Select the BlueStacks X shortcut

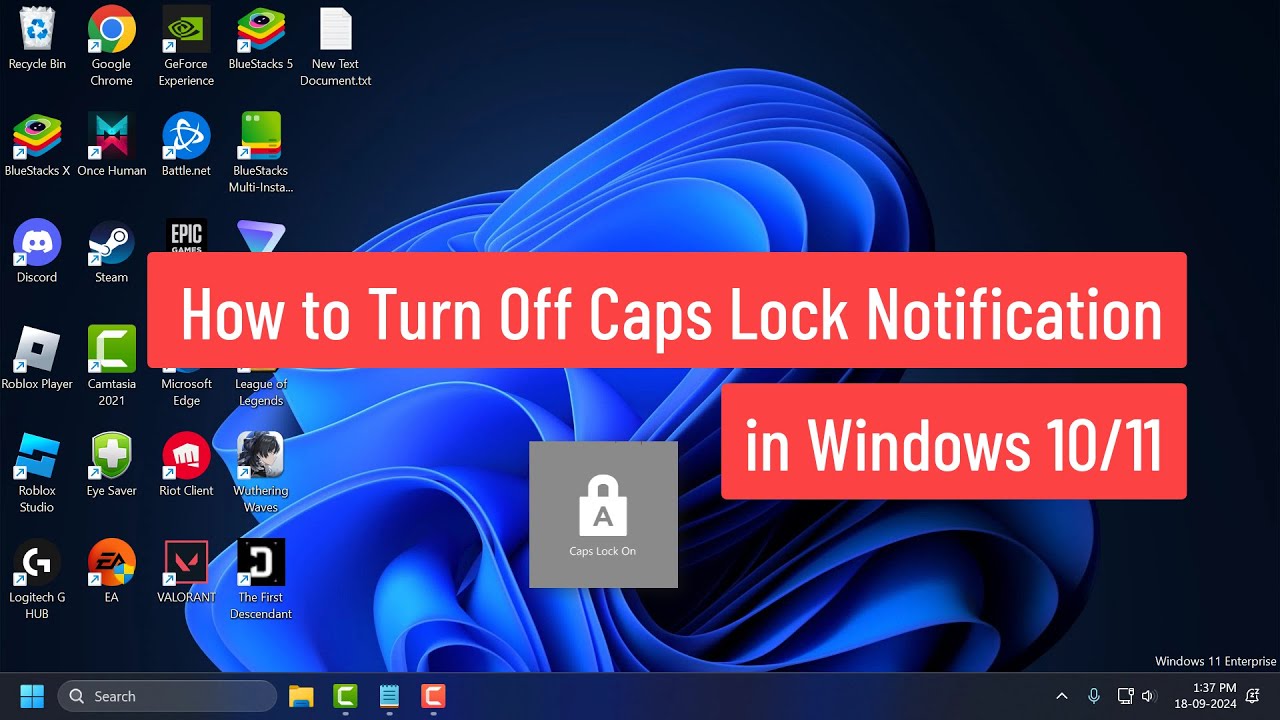[x=37, y=145]
